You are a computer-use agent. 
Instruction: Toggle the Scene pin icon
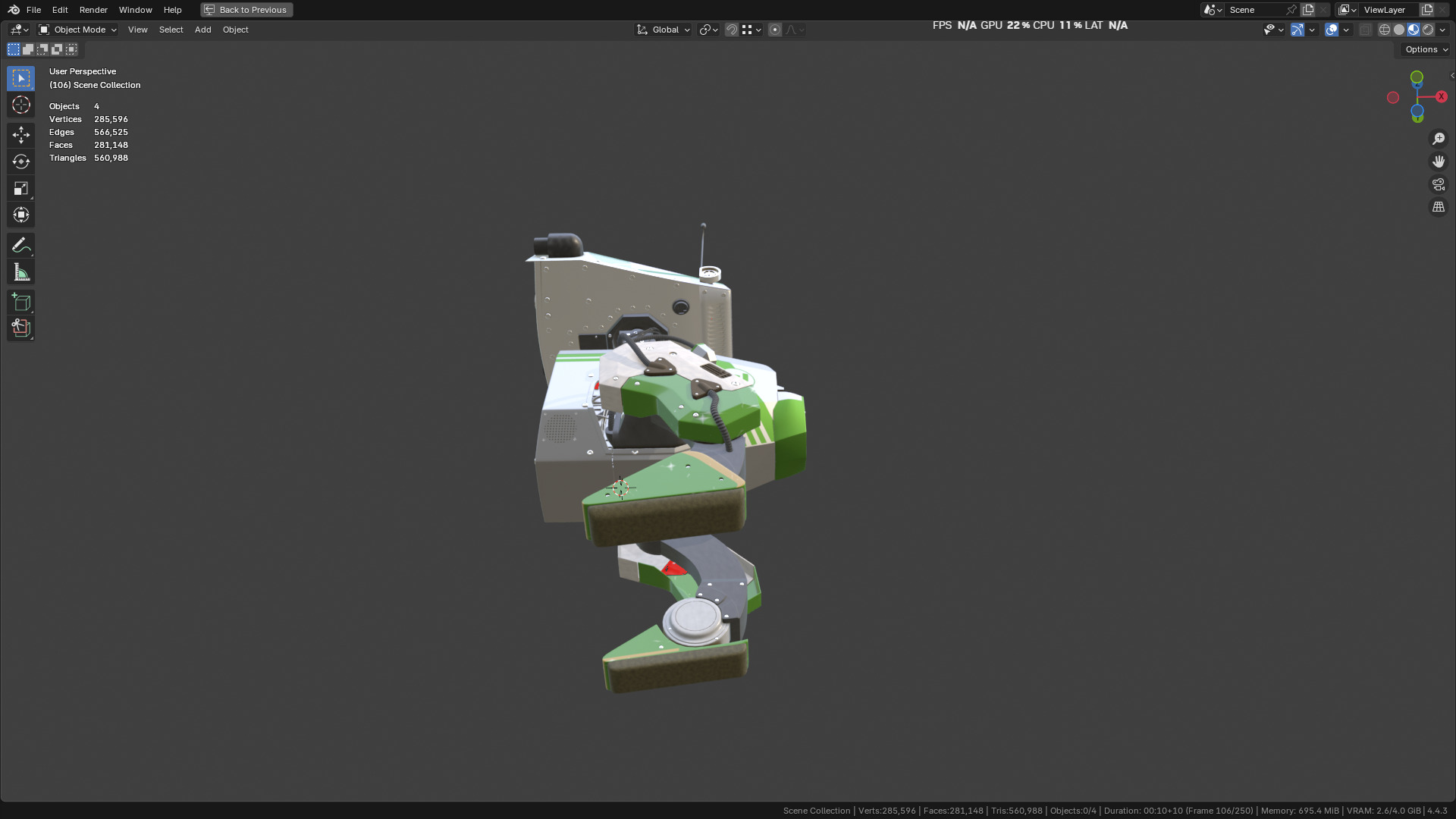coord(1291,10)
